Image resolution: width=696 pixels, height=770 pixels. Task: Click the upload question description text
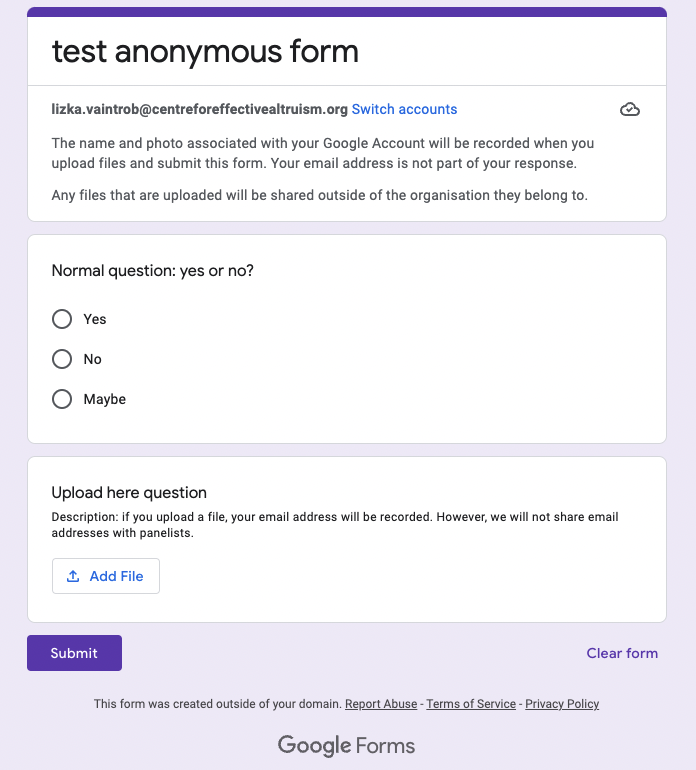(335, 525)
